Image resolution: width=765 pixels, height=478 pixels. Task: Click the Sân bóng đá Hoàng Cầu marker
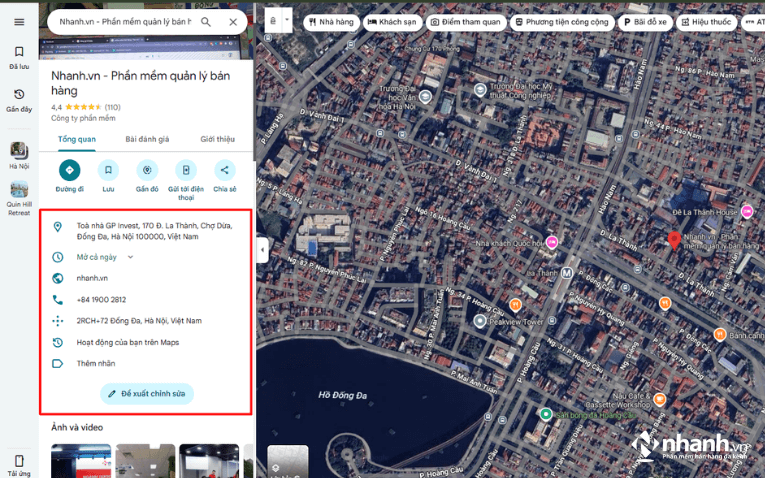[x=545, y=415]
